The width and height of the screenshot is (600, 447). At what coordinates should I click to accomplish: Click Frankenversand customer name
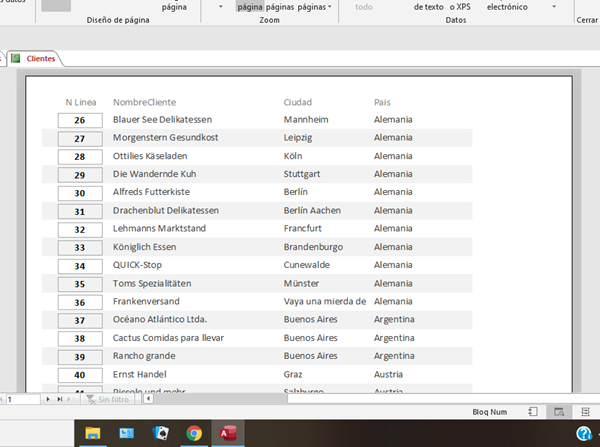point(146,301)
